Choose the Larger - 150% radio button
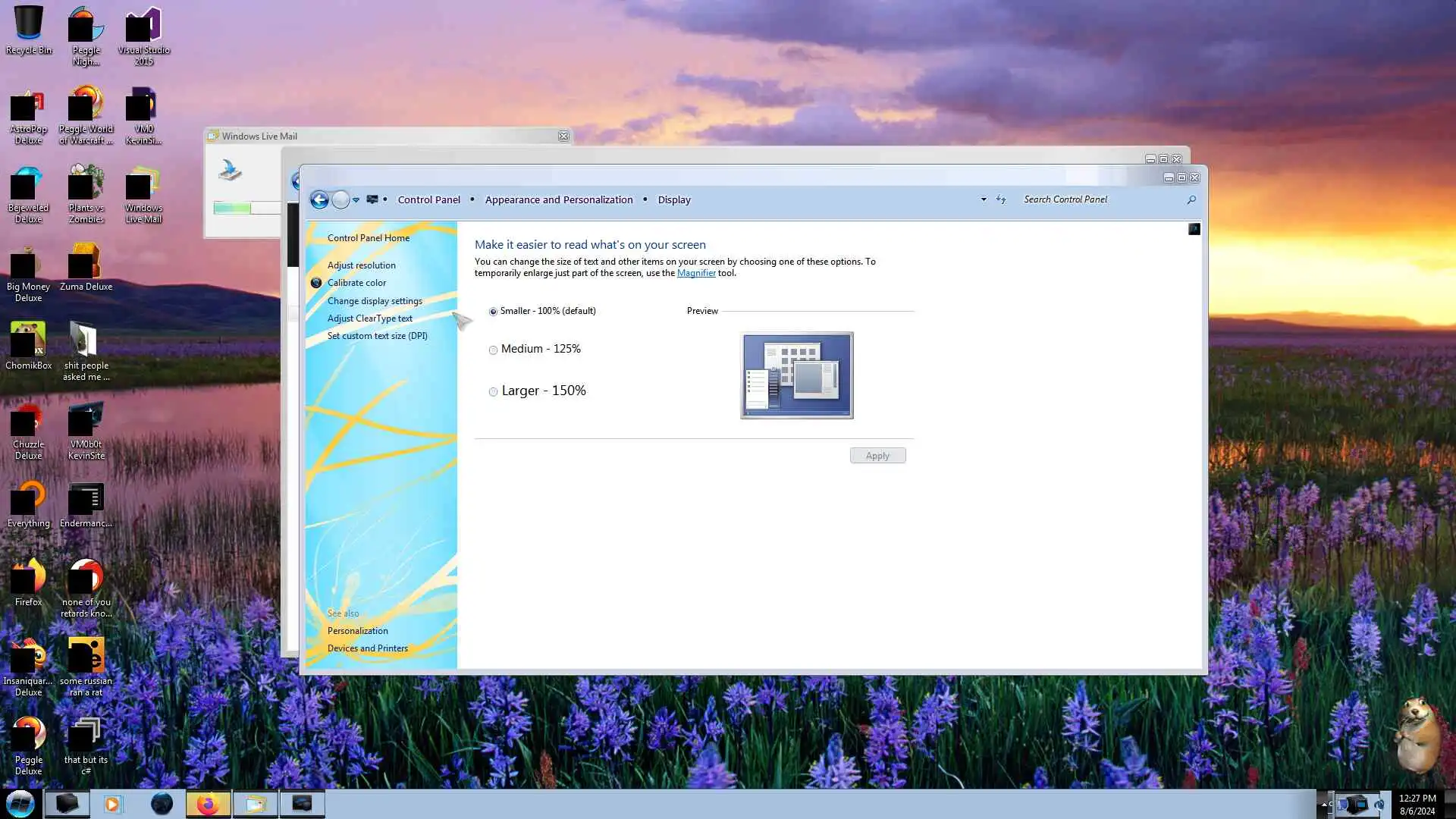The width and height of the screenshot is (1456, 819). pyautogui.click(x=494, y=391)
